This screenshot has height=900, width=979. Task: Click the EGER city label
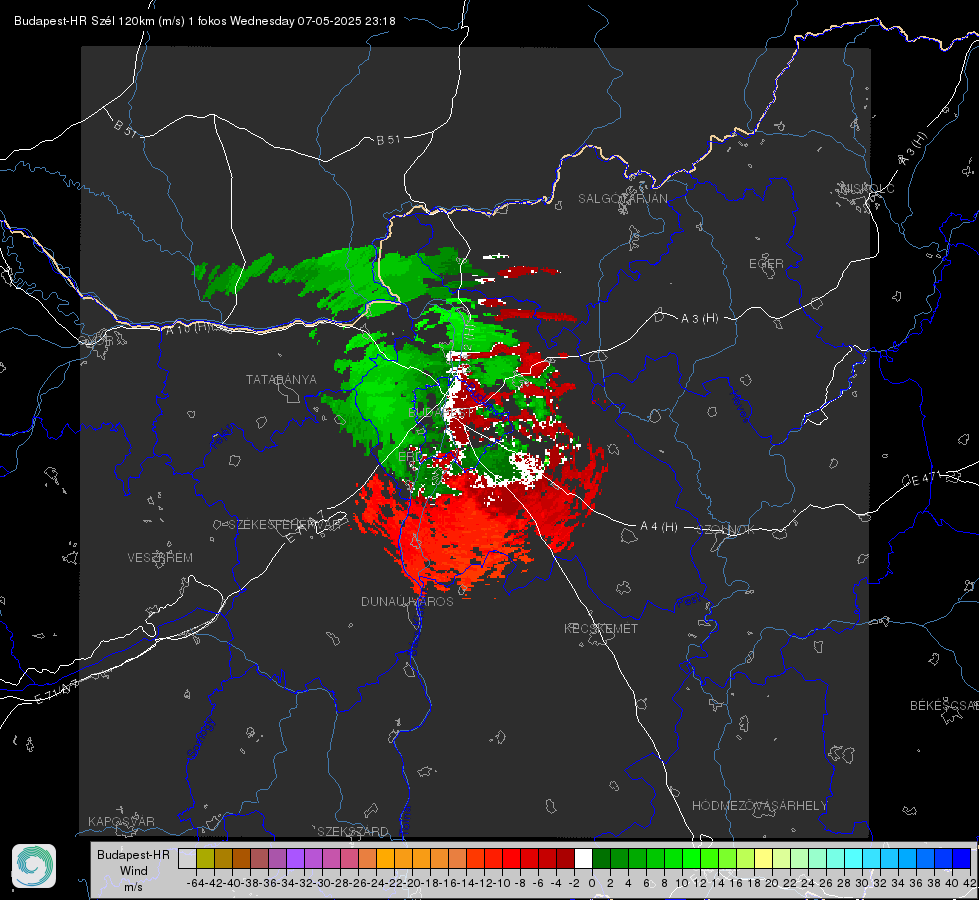click(766, 264)
